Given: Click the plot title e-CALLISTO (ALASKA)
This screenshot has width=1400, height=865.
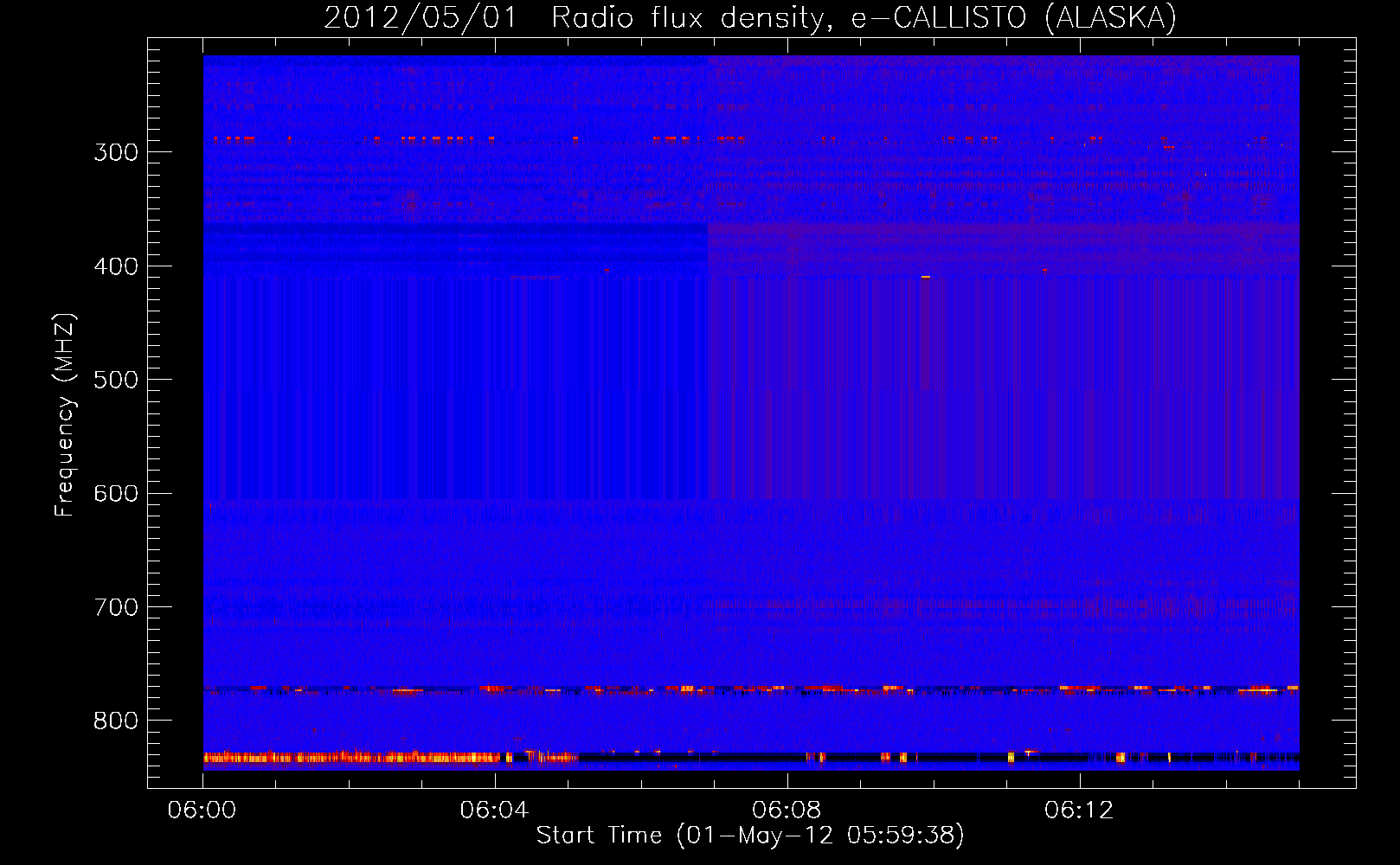Looking at the screenshot, I should tap(1014, 18).
